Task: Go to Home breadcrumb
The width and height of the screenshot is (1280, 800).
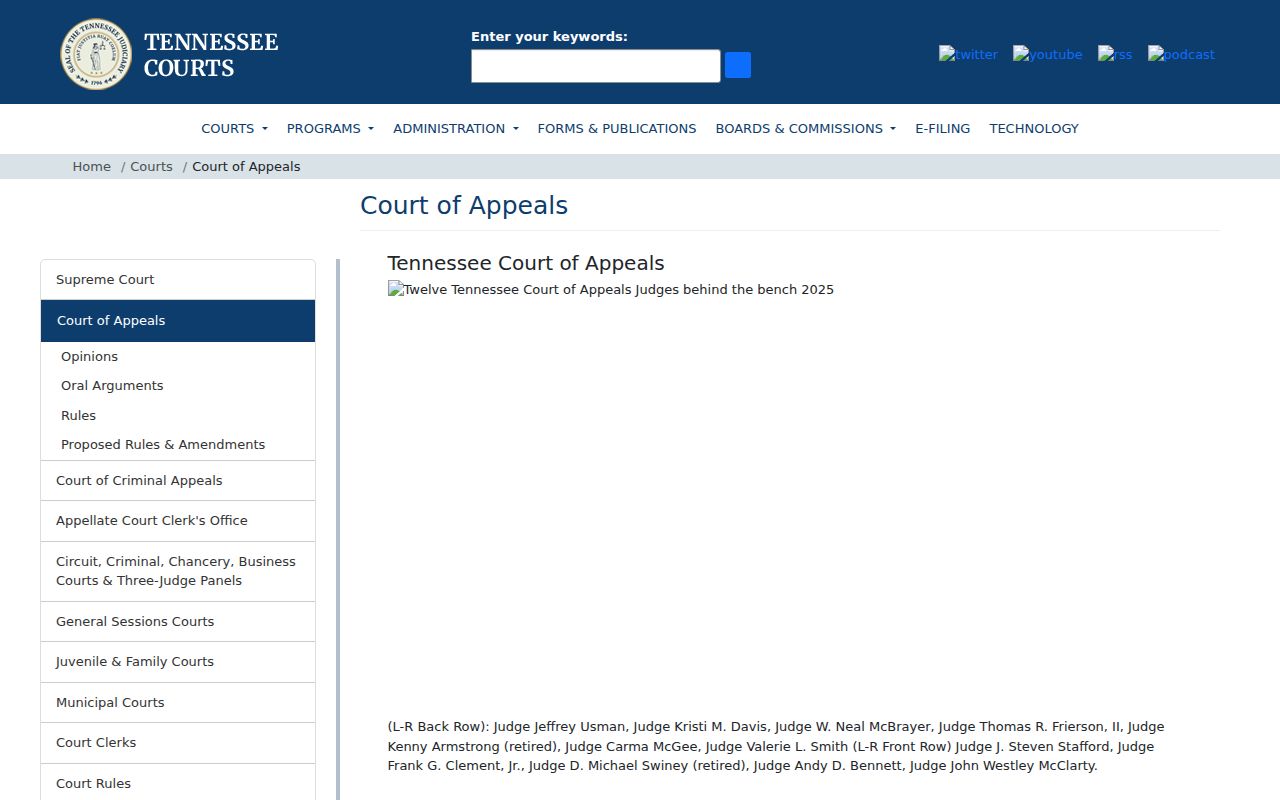Action: click(91, 166)
